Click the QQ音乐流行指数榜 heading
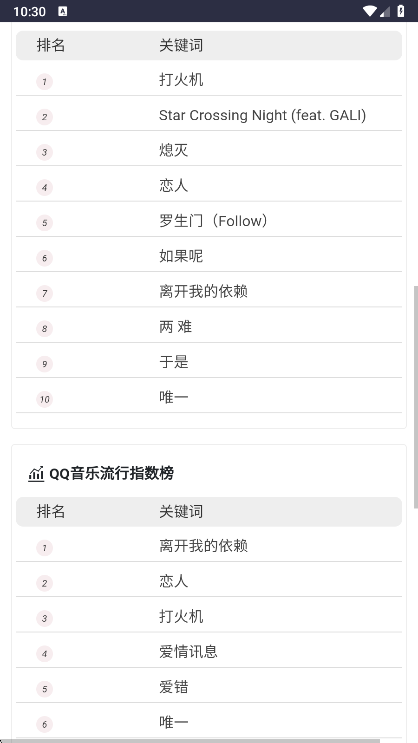The width and height of the screenshot is (418, 743). [111, 473]
